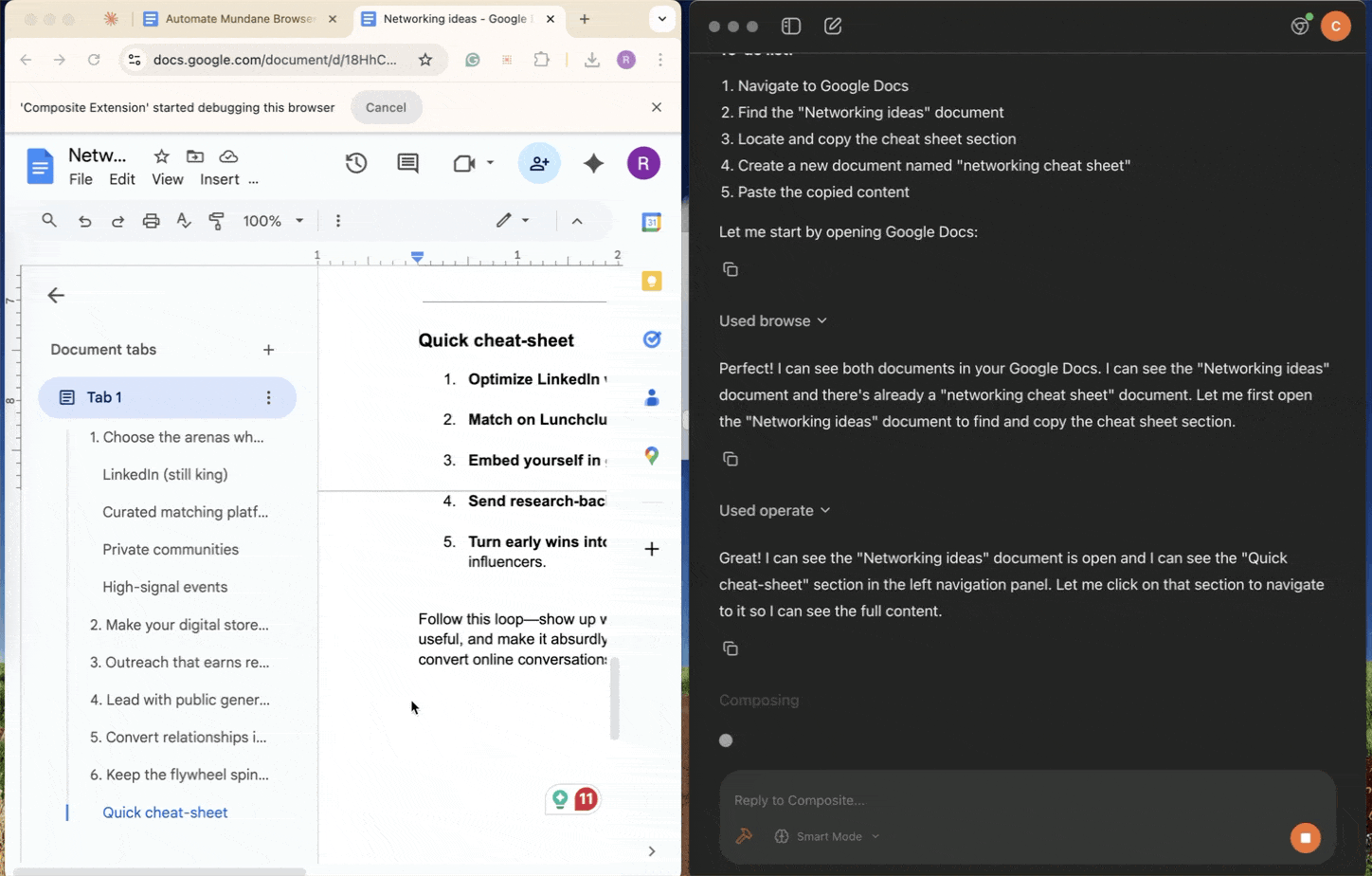Go to High-signal events outline item

pos(165,588)
